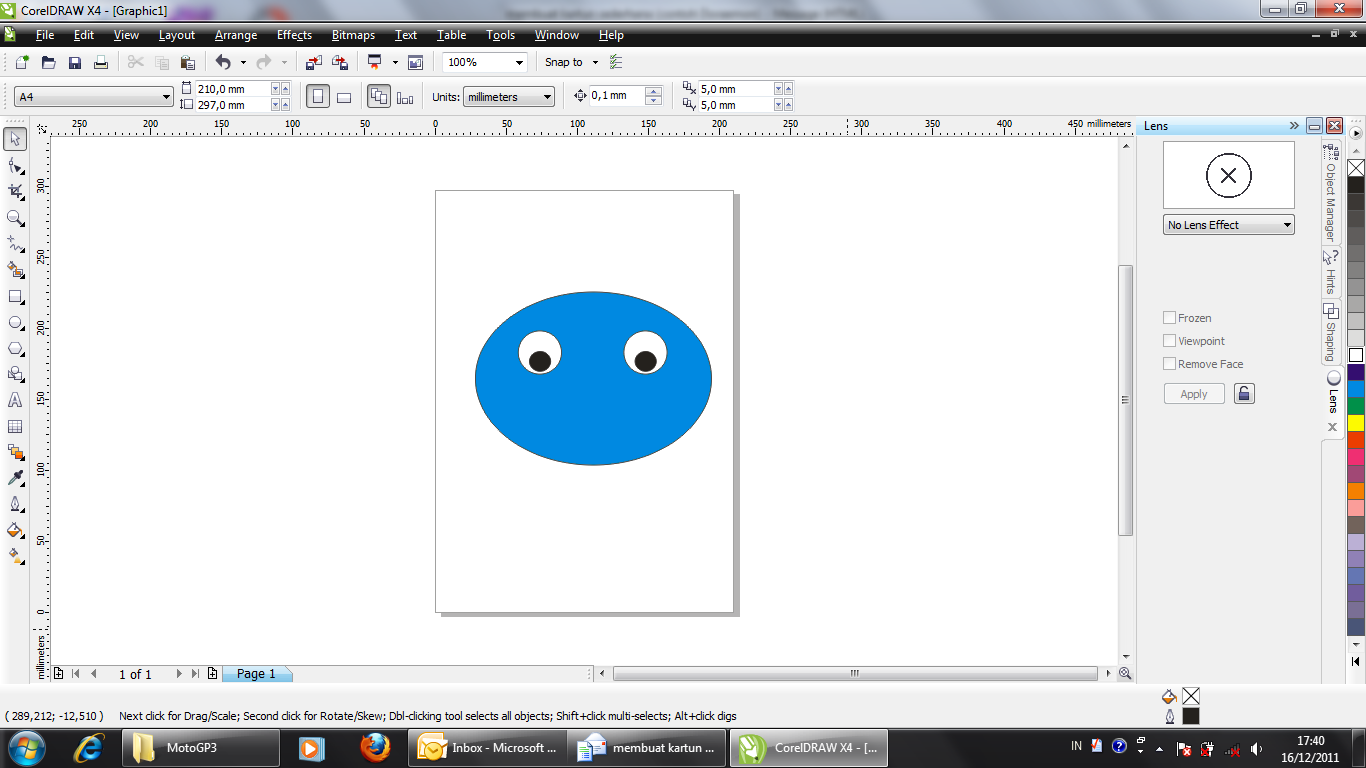Click the New document icon
This screenshot has height=768, width=1366.
[22, 62]
